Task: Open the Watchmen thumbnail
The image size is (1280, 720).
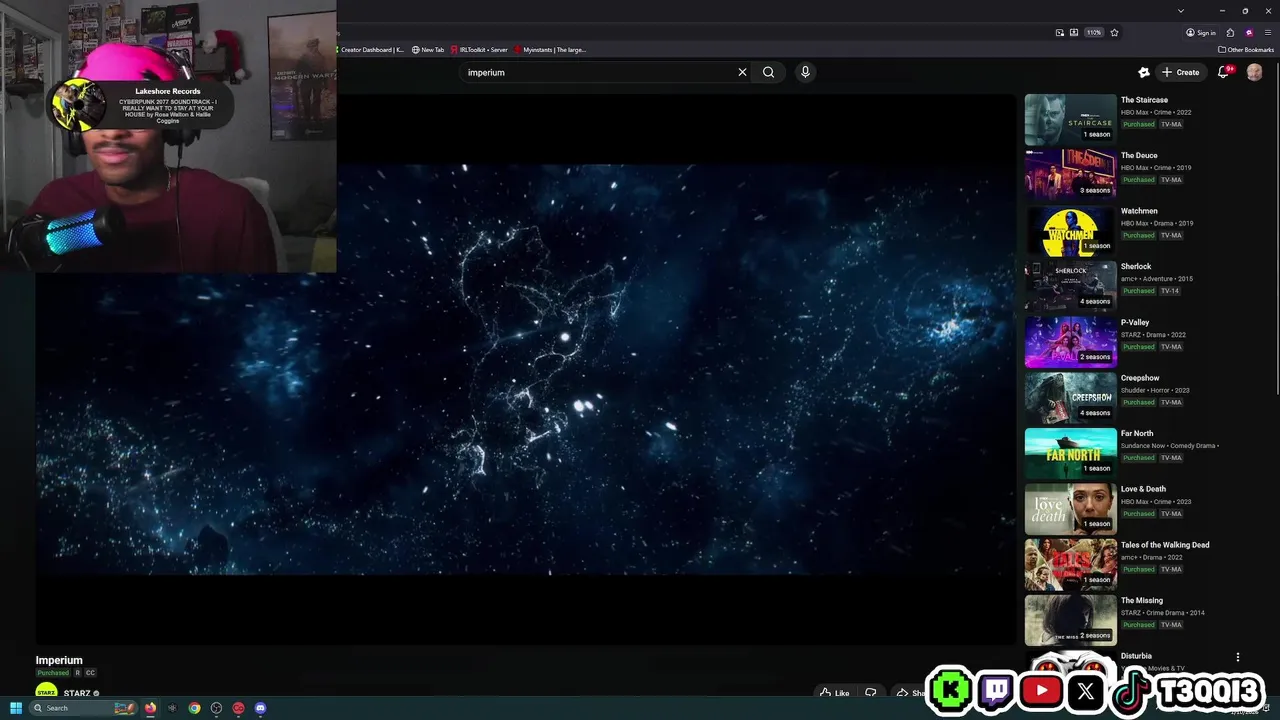Action: click(1070, 231)
